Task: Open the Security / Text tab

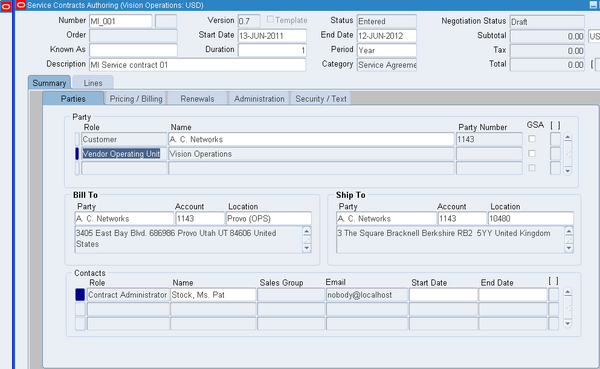Action: click(321, 99)
